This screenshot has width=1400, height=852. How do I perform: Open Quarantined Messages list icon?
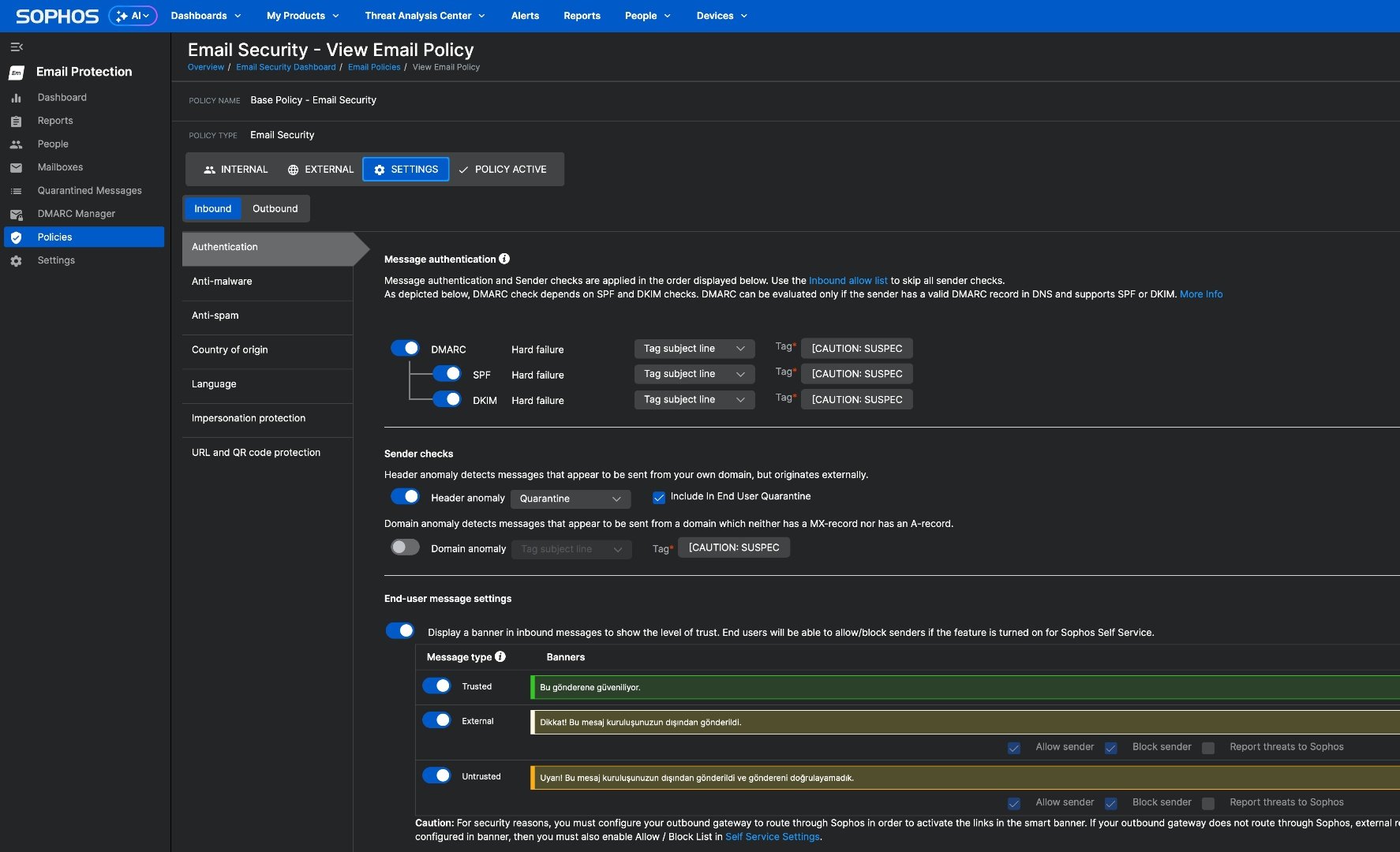pos(16,191)
